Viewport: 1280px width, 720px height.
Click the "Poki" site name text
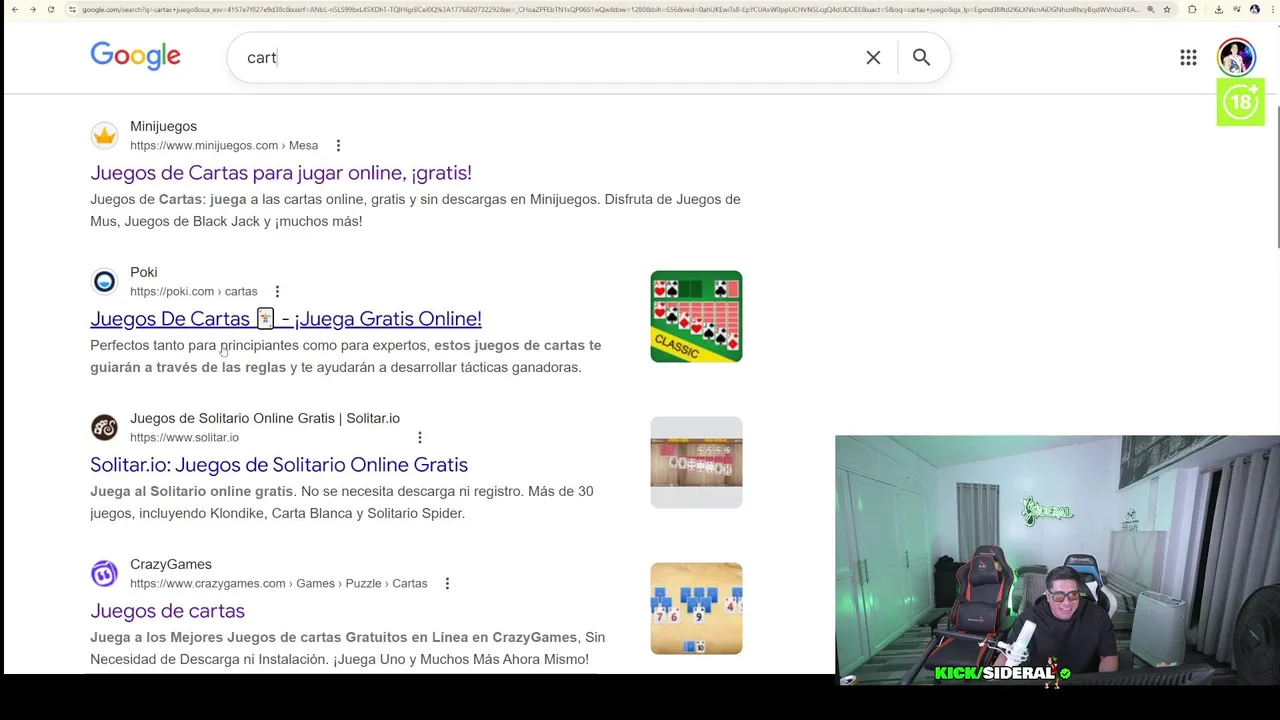coord(143,272)
